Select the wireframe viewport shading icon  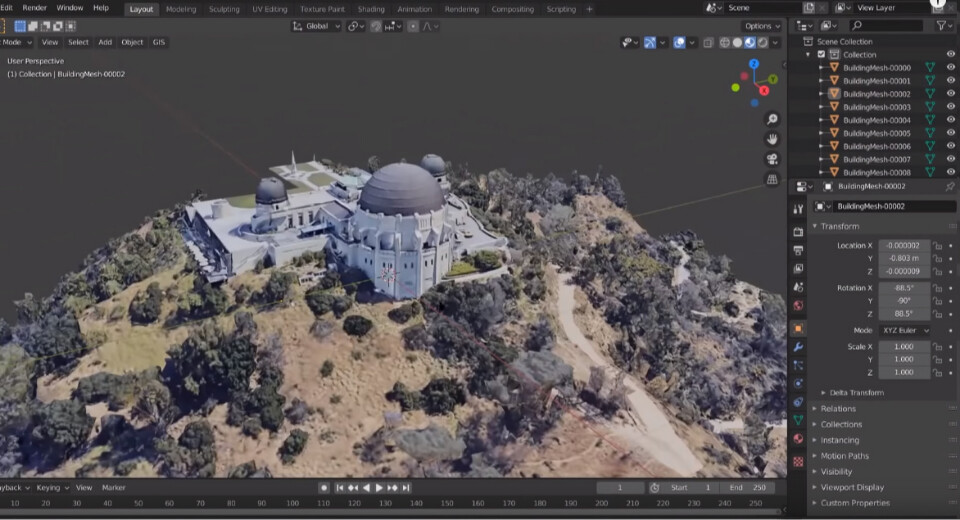(x=724, y=43)
